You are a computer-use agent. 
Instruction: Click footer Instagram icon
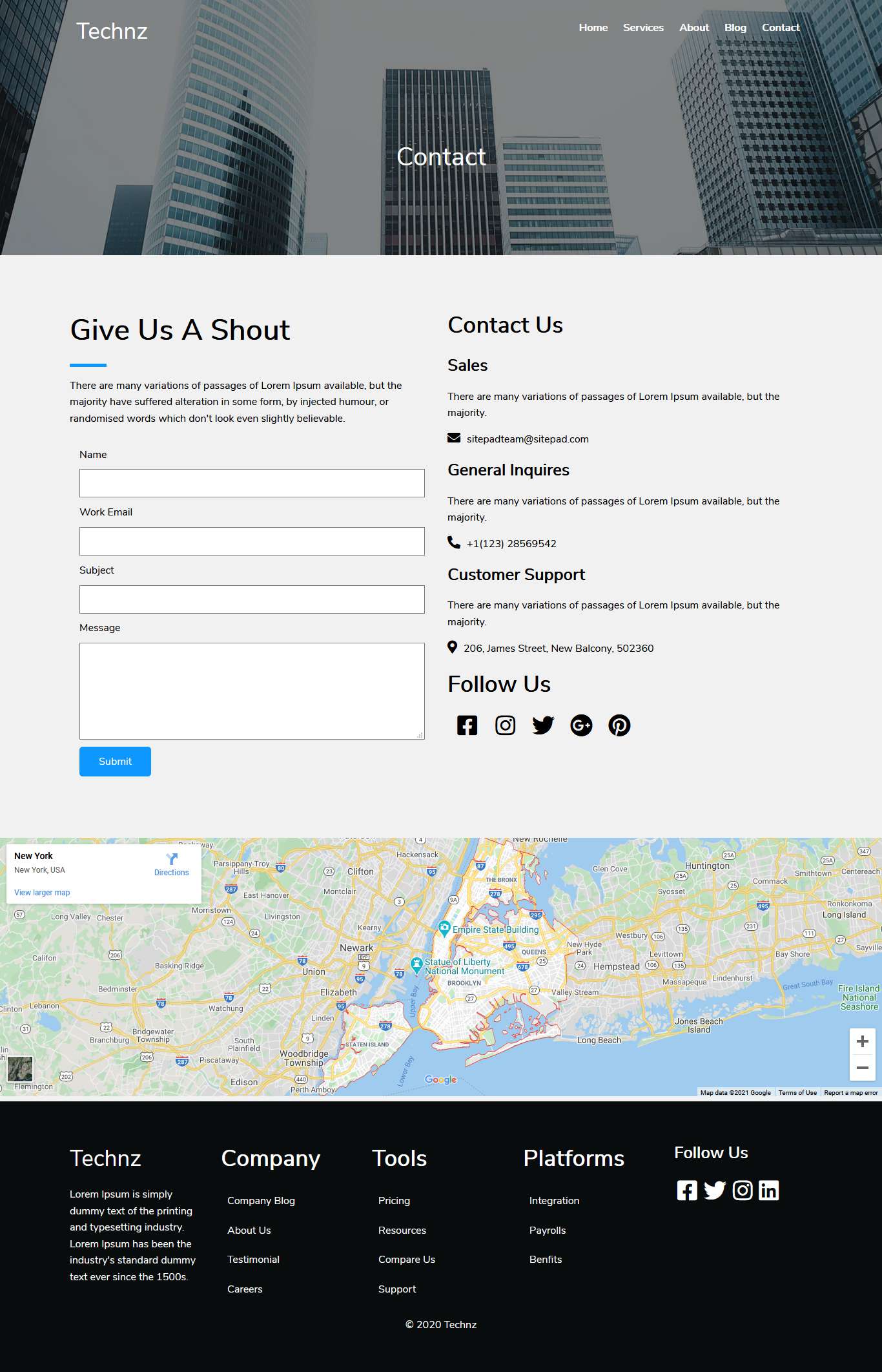[743, 1190]
